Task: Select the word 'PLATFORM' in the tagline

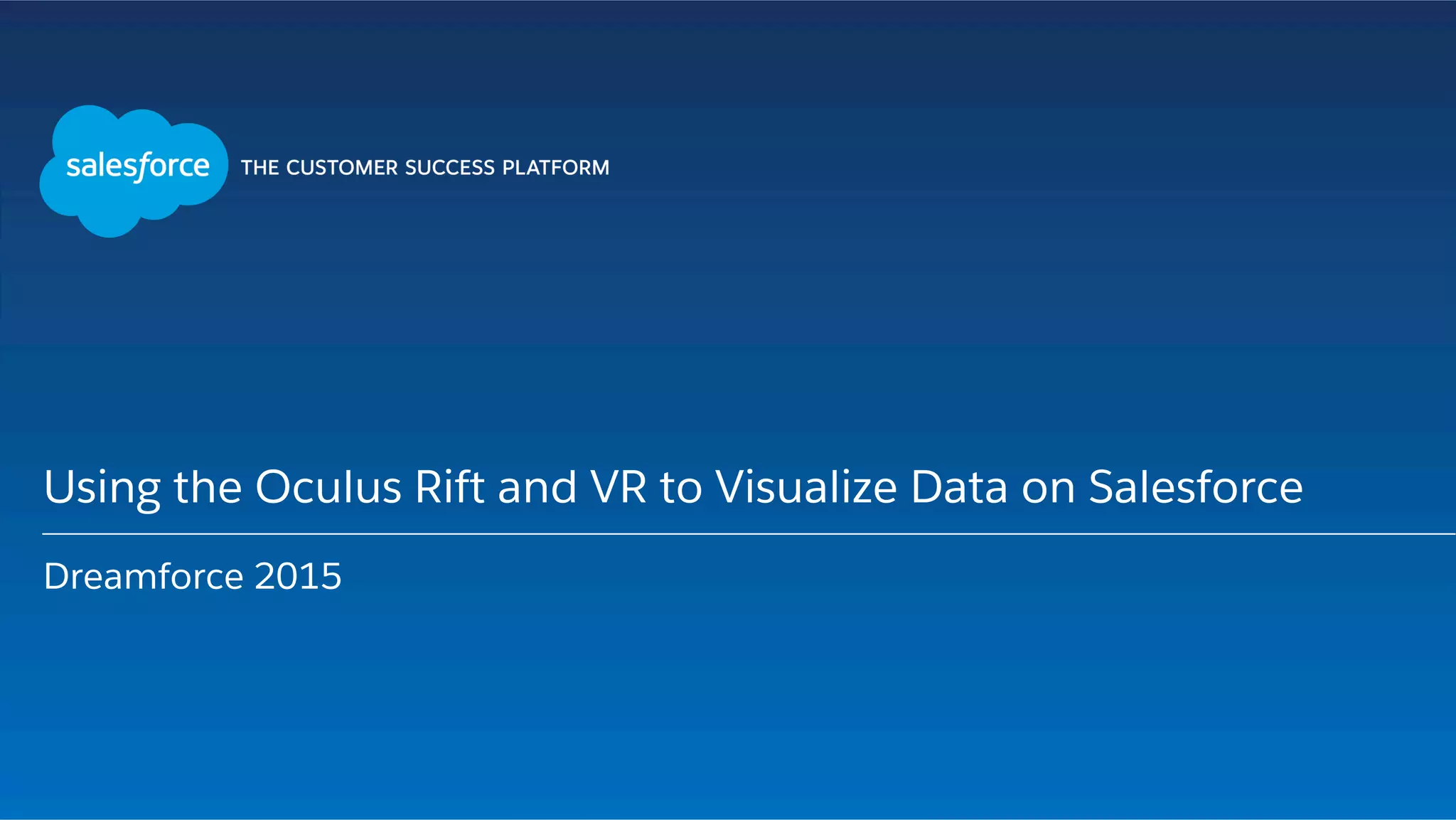Action: (x=555, y=168)
